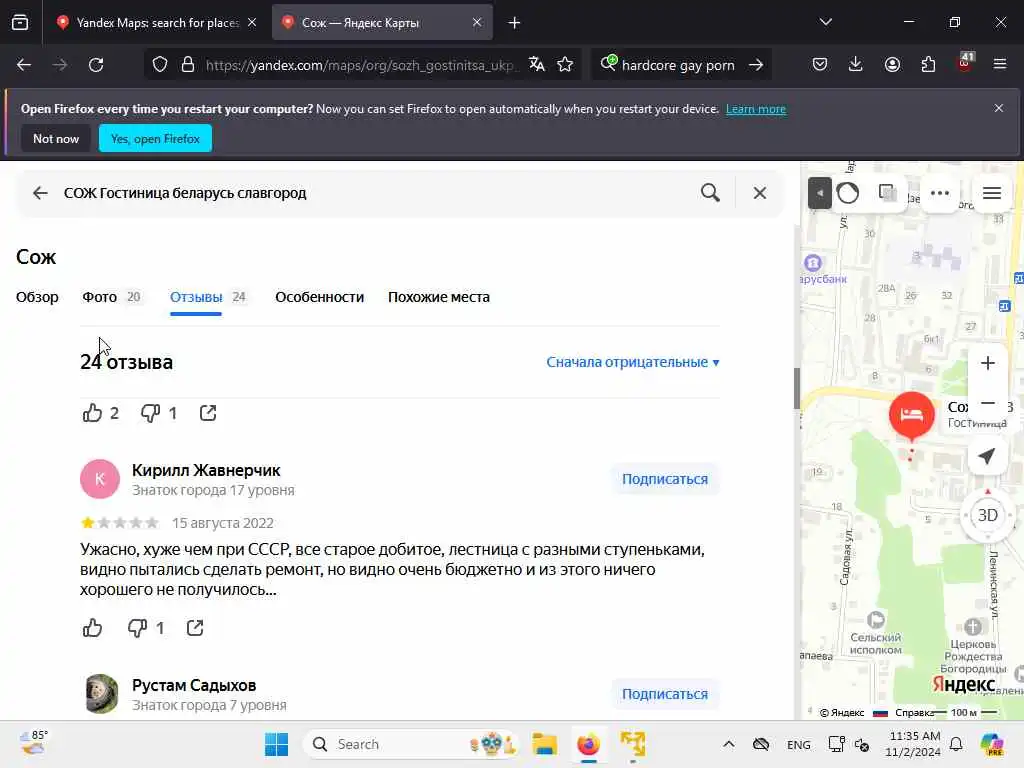Screen dimensions: 1024x768
Task: Subscribe to Рустам Садыхов
Action: point(665,694)
